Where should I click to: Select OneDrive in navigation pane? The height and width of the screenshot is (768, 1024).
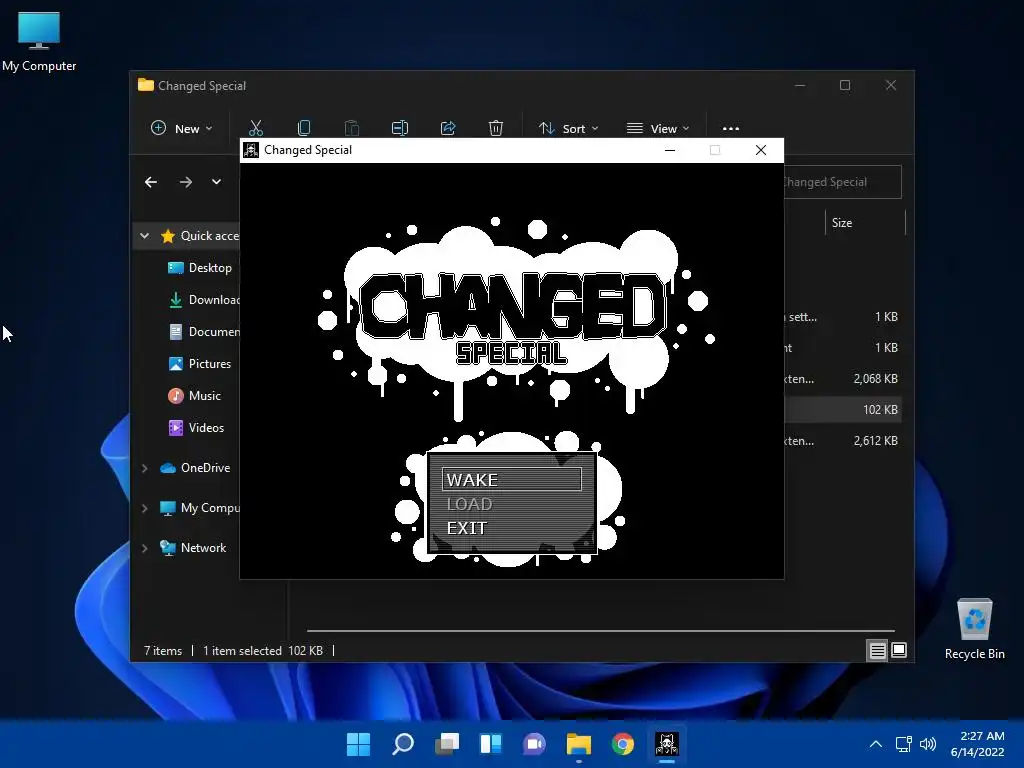coord(195,468)
